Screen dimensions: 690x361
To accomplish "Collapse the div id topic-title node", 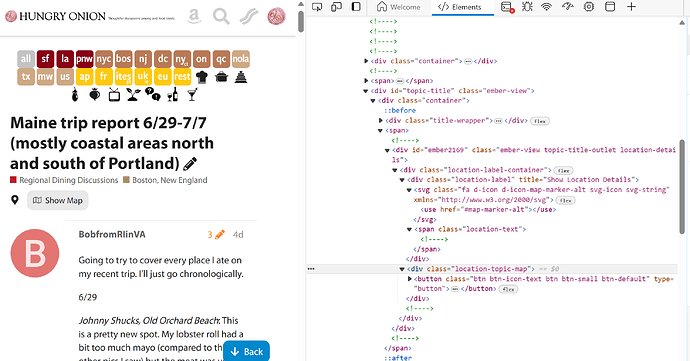I will tap(366, 91).
